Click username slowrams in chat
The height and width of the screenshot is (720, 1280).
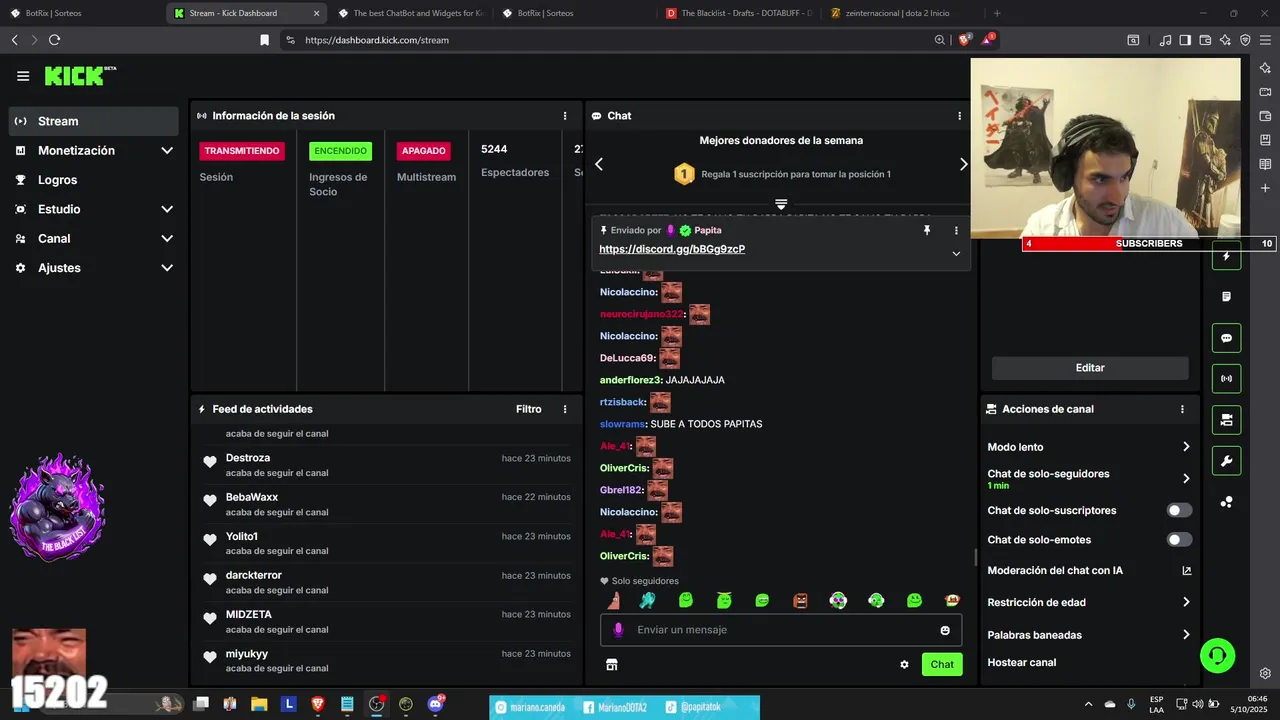(x=622, y=424)
